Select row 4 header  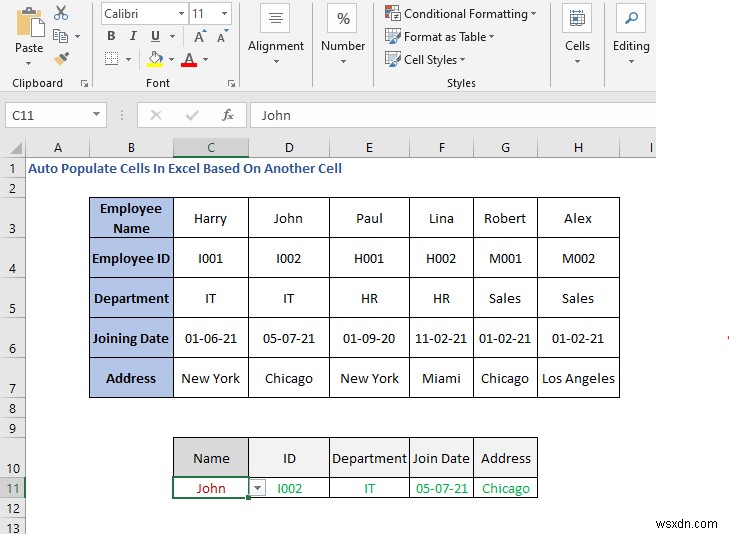13,258
